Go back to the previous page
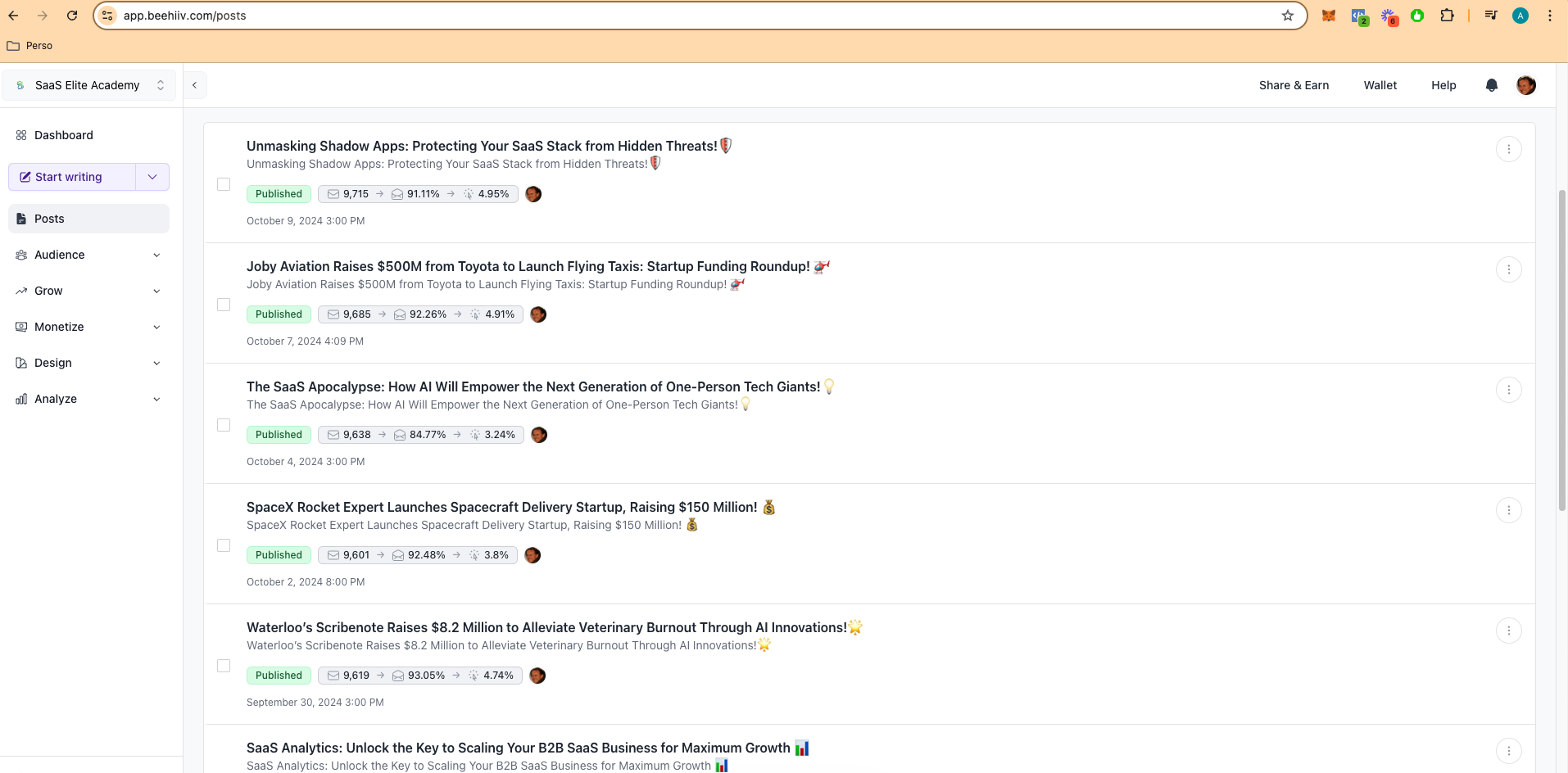The width and height of the screenshot is (1568, 773). (14, 16)
